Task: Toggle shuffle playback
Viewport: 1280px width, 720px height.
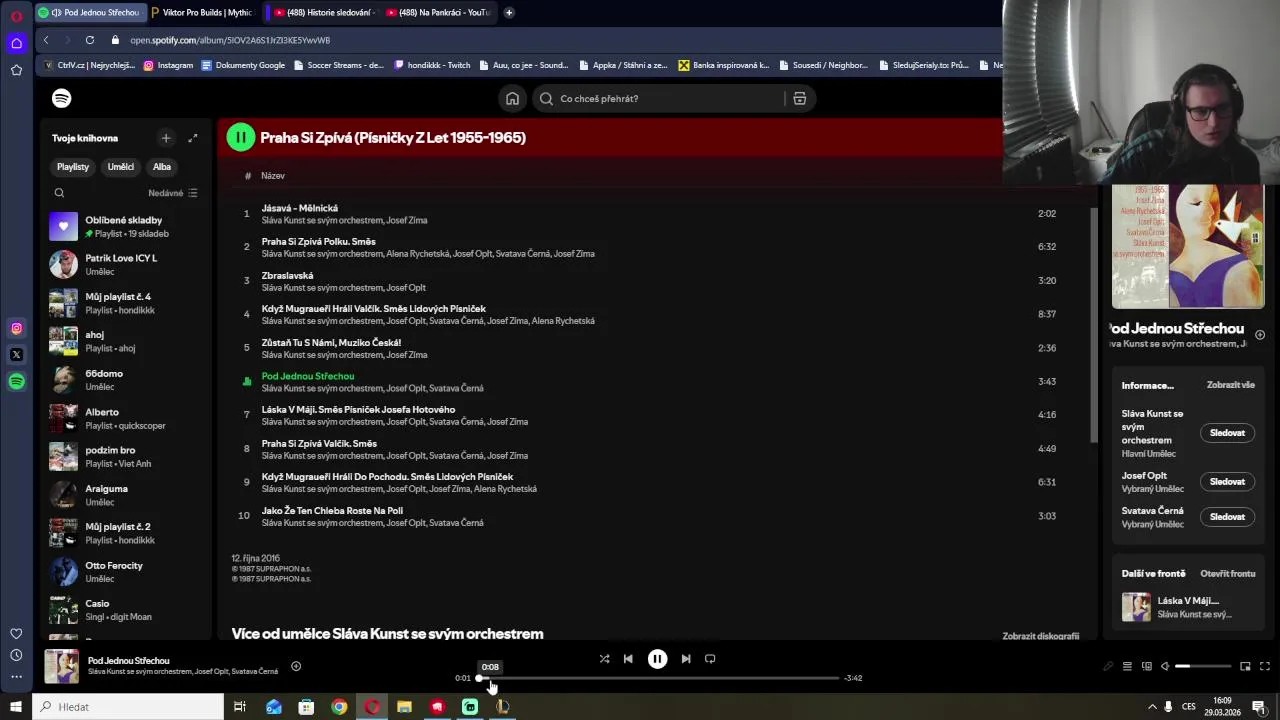Action: click(x=604, y=659)
